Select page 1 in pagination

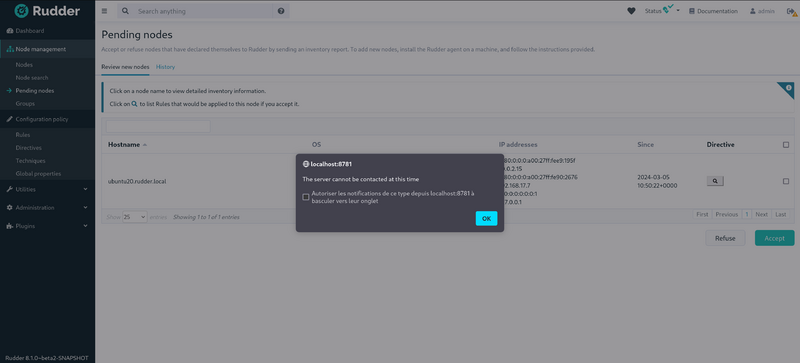click(x=746, y=214)
